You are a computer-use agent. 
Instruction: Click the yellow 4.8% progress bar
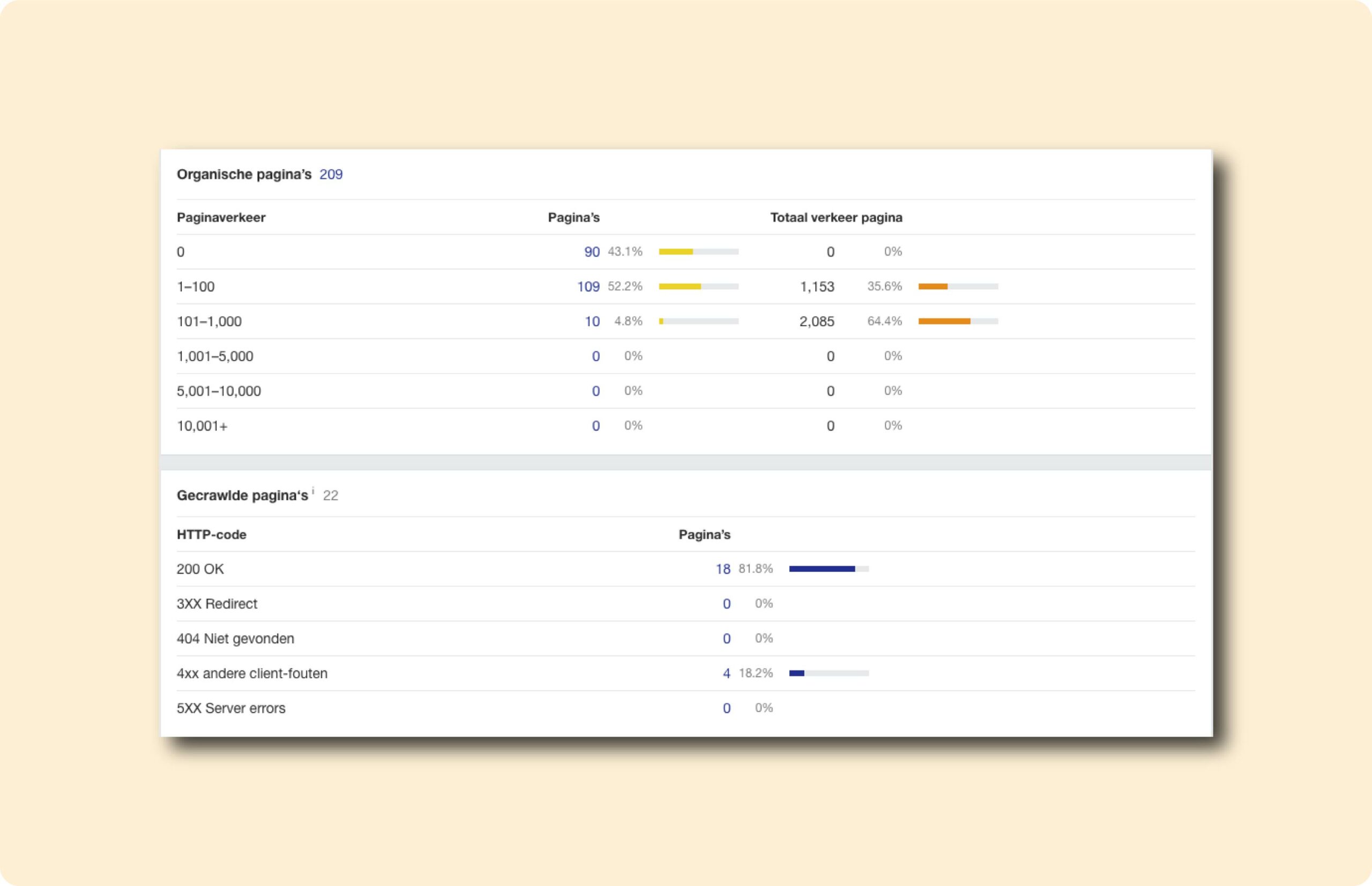(x=699, y=321)
